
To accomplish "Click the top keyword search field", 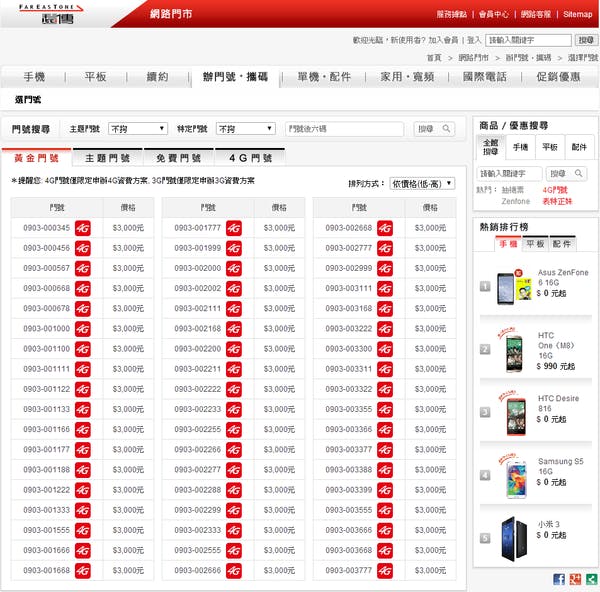I will 528,40.
